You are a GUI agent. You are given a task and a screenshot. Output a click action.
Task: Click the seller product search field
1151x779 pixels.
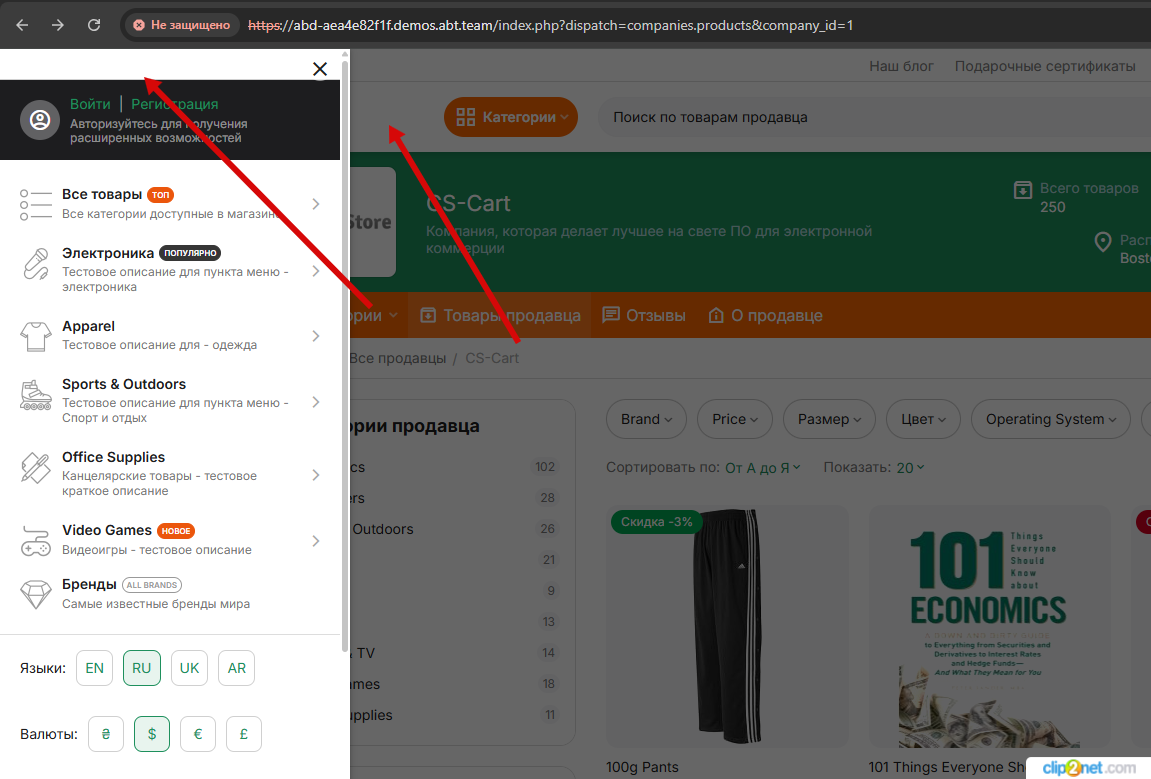870,117
